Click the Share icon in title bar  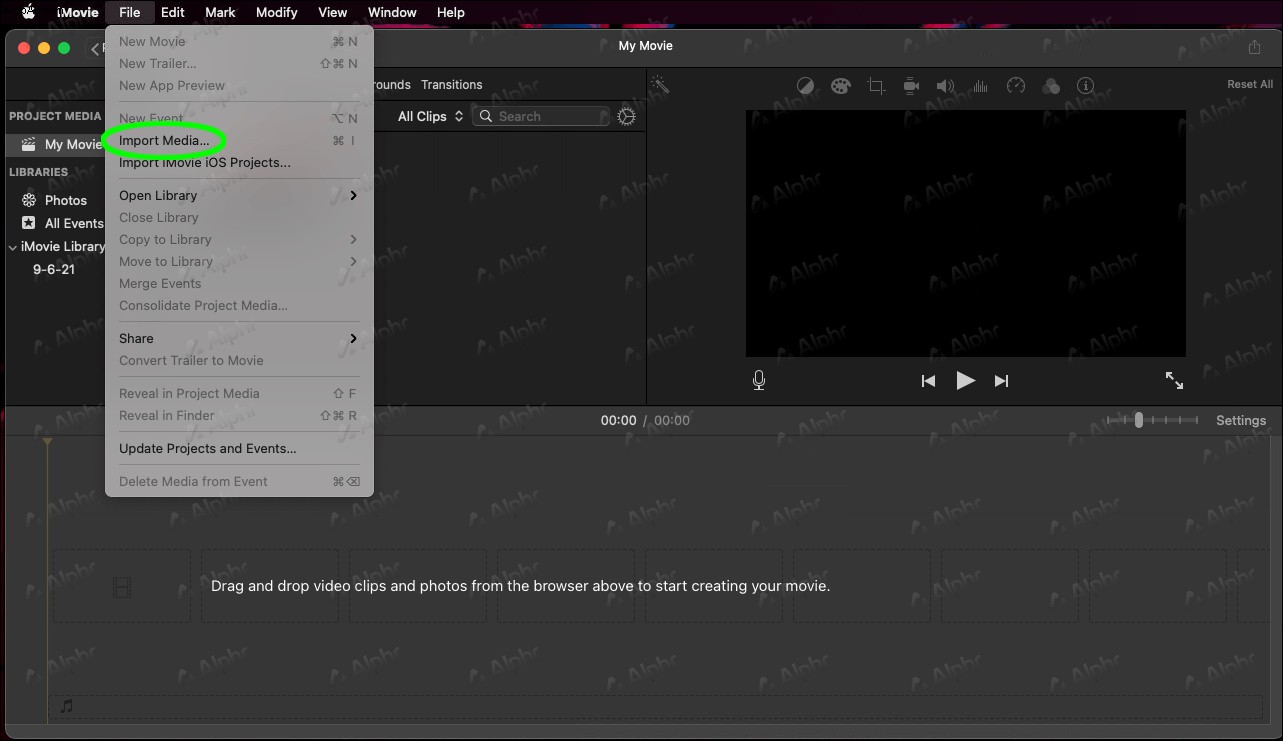coord(1255,47)
